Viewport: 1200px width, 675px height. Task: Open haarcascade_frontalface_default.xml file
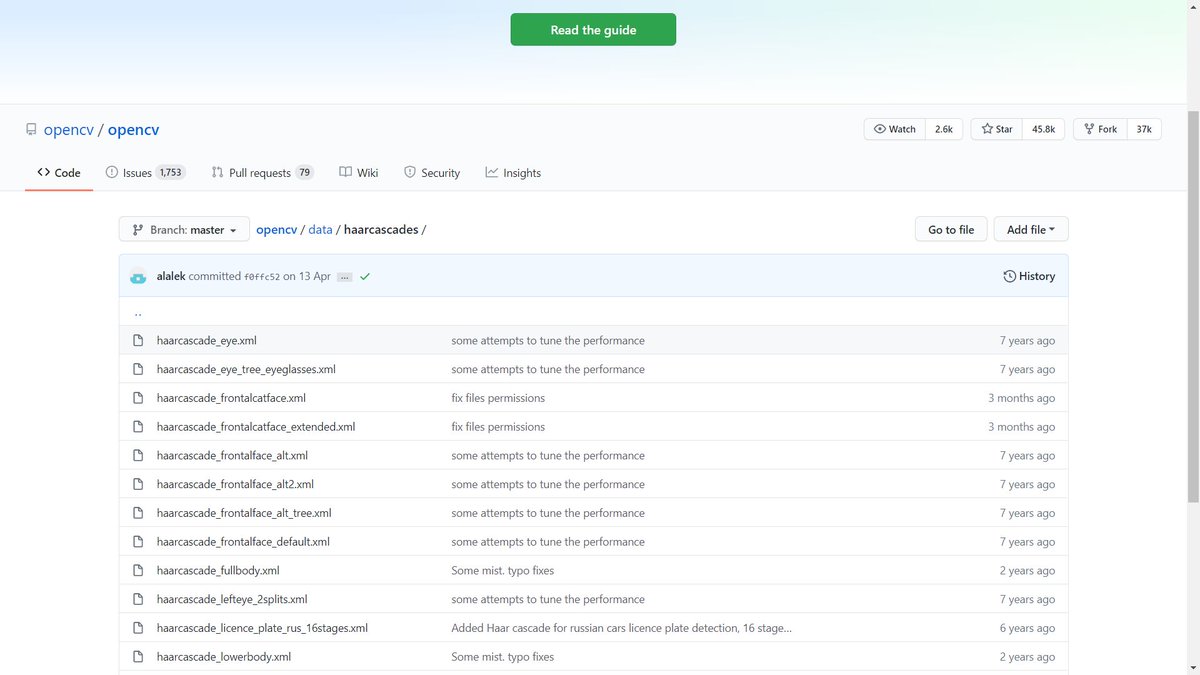click(243, 542)
